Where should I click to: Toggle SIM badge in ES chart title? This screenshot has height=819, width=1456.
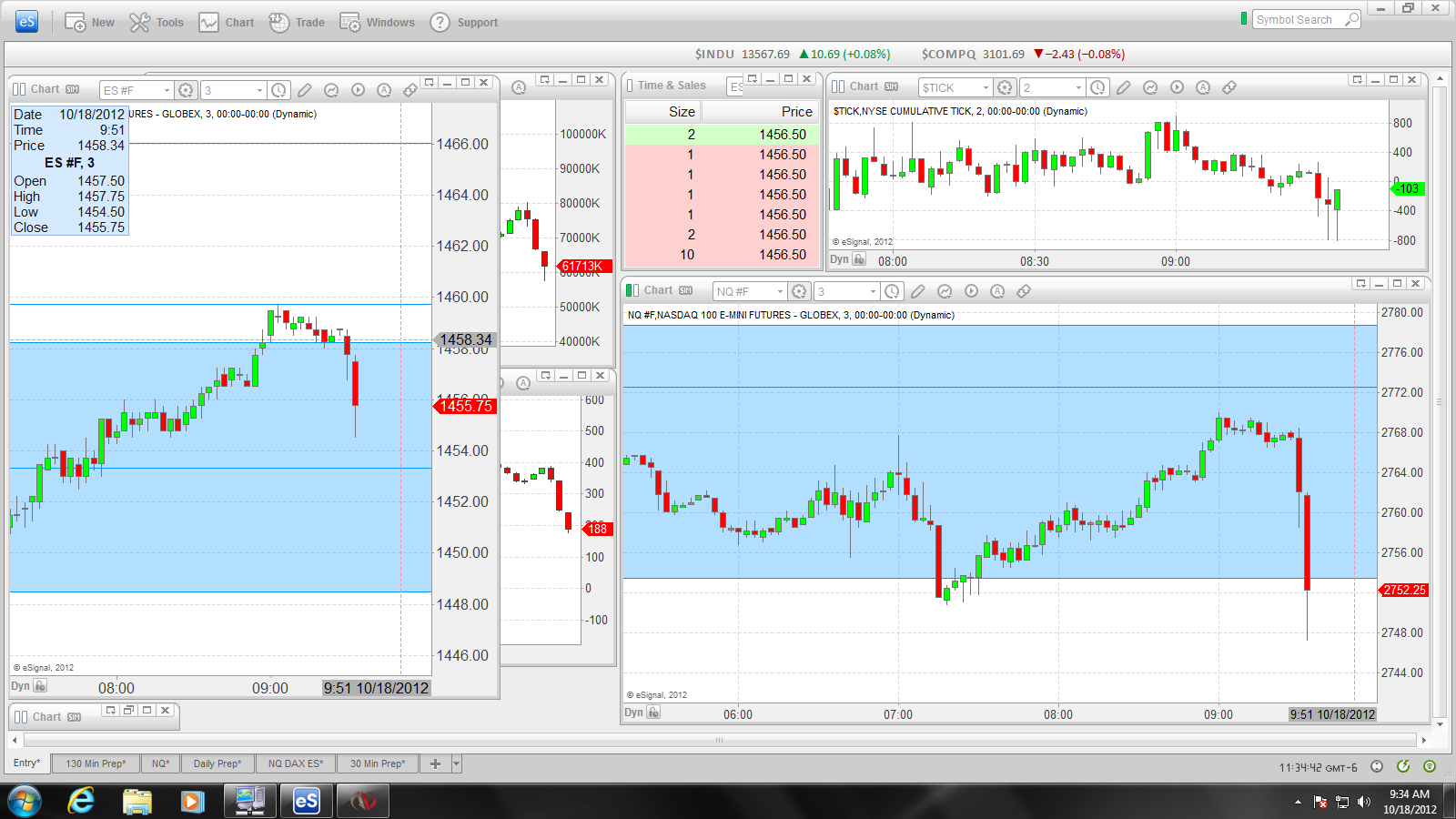pos(73,89)
